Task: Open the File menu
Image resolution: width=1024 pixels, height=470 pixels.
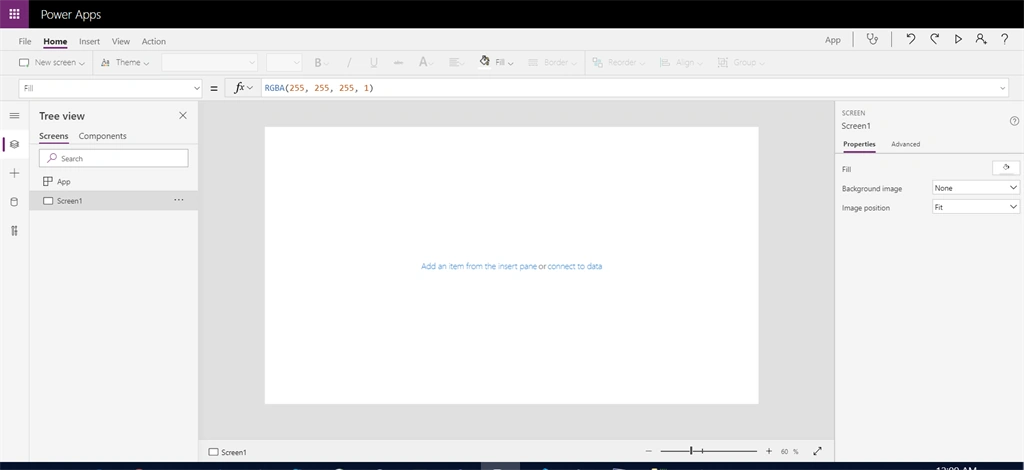Action: pos(25,41)
